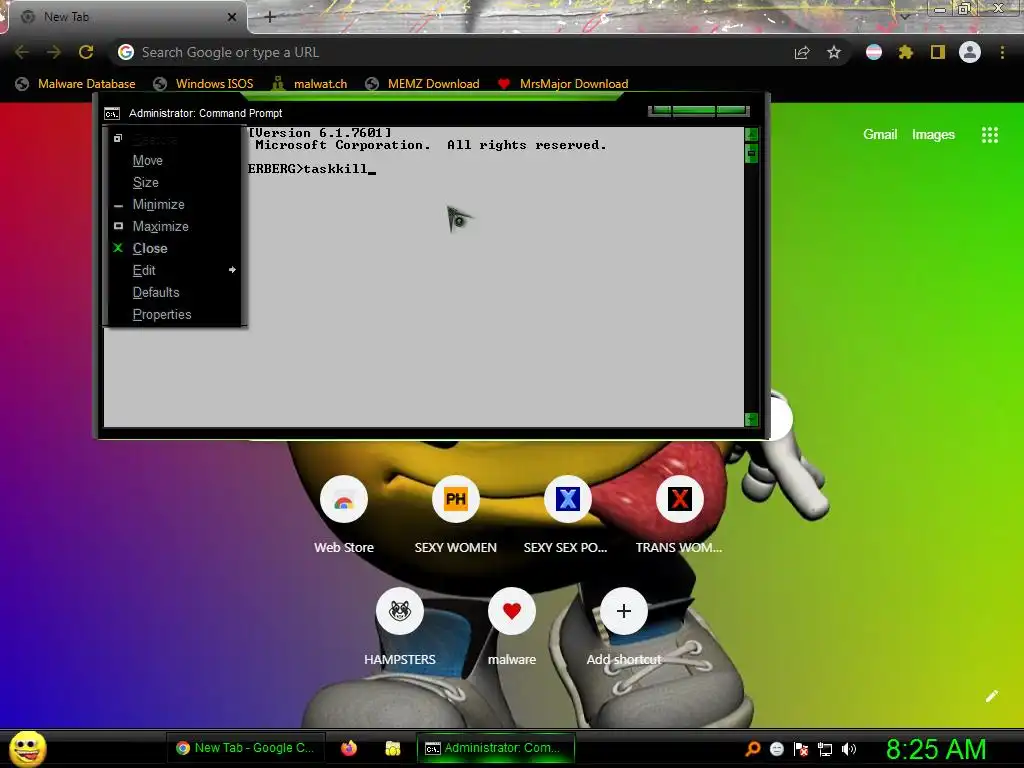The height and width of the screenshot is (768, 1024).
Task: Open the Malware Database bookmark
Action: [76, 84]
